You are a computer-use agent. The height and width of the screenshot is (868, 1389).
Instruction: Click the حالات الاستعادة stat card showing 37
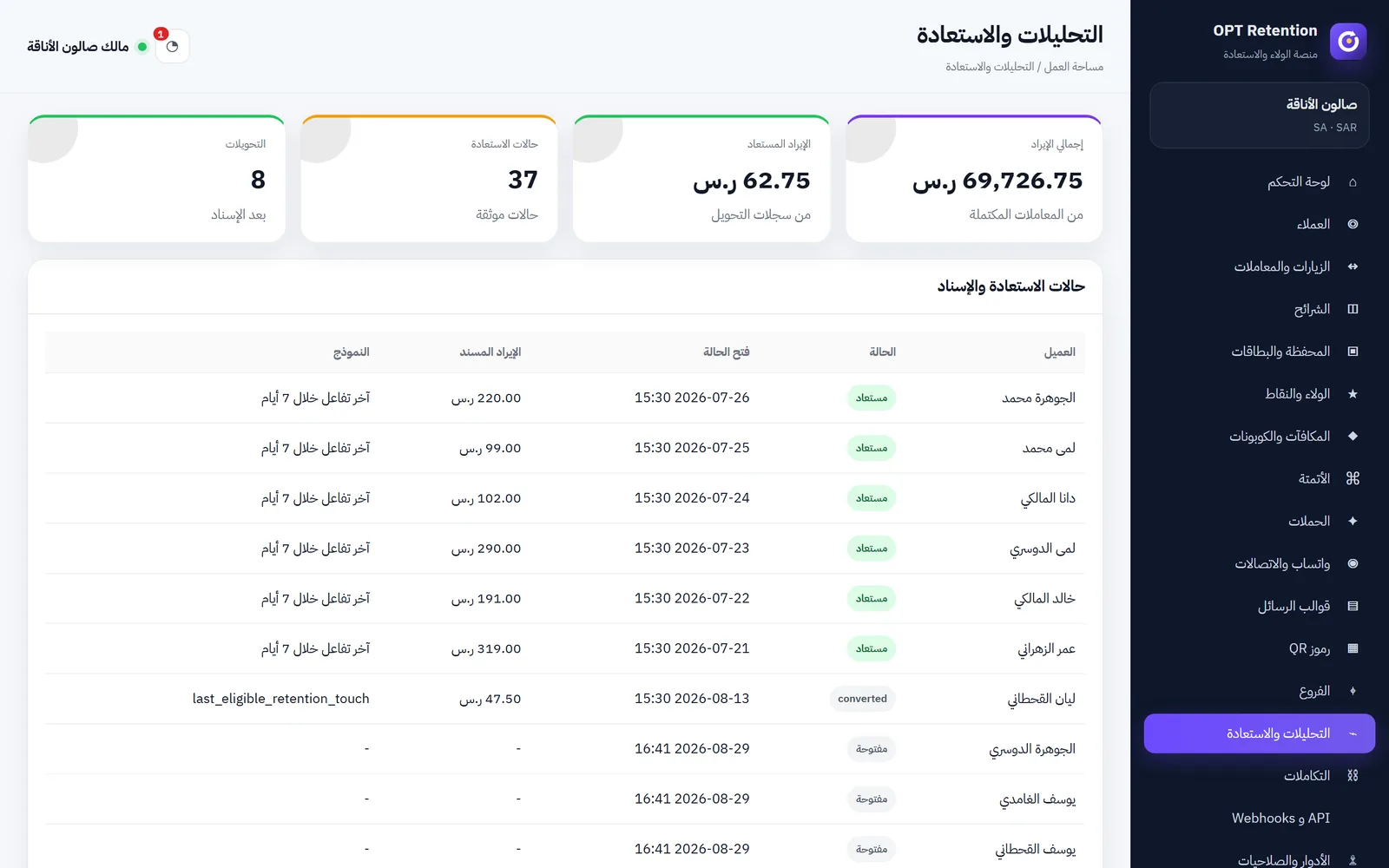pyautogui.click(x=429, y=179)
